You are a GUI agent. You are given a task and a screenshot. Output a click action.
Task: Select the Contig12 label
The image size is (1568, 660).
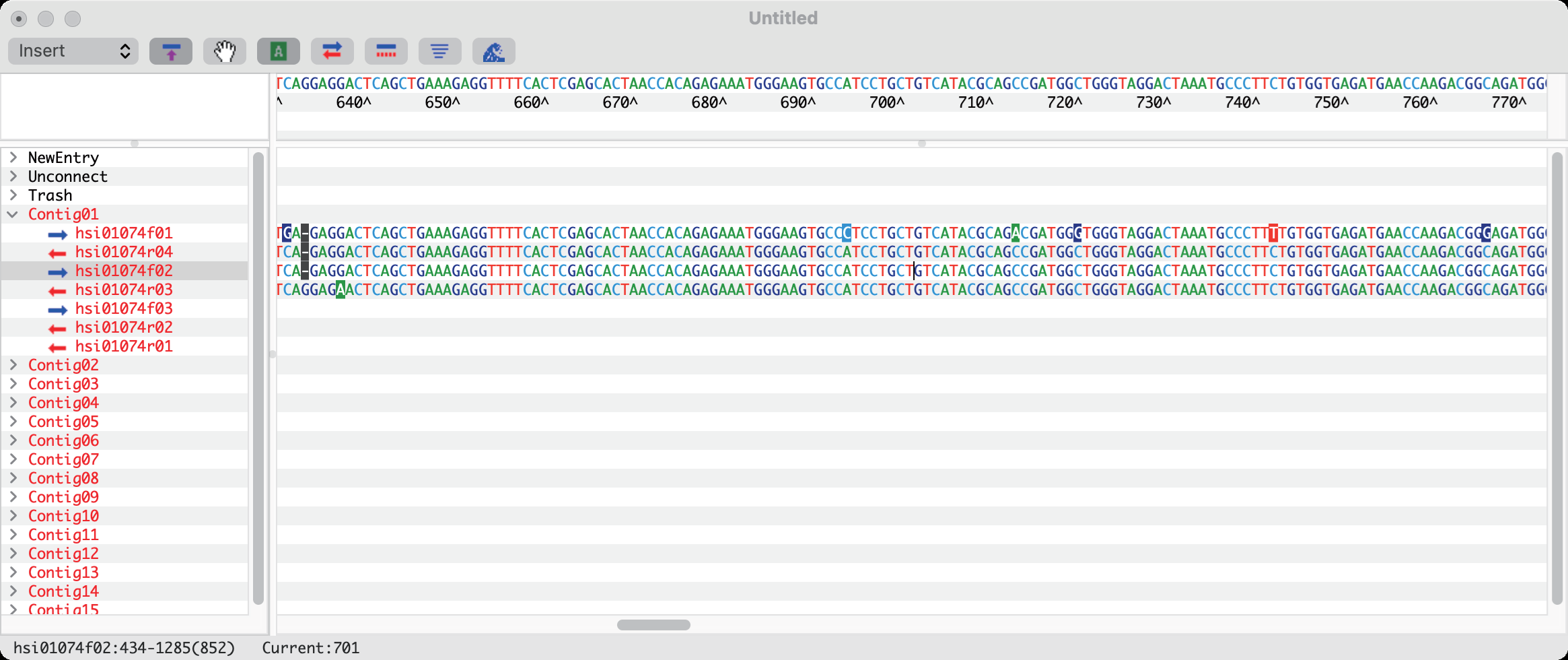tap(63, 554)
